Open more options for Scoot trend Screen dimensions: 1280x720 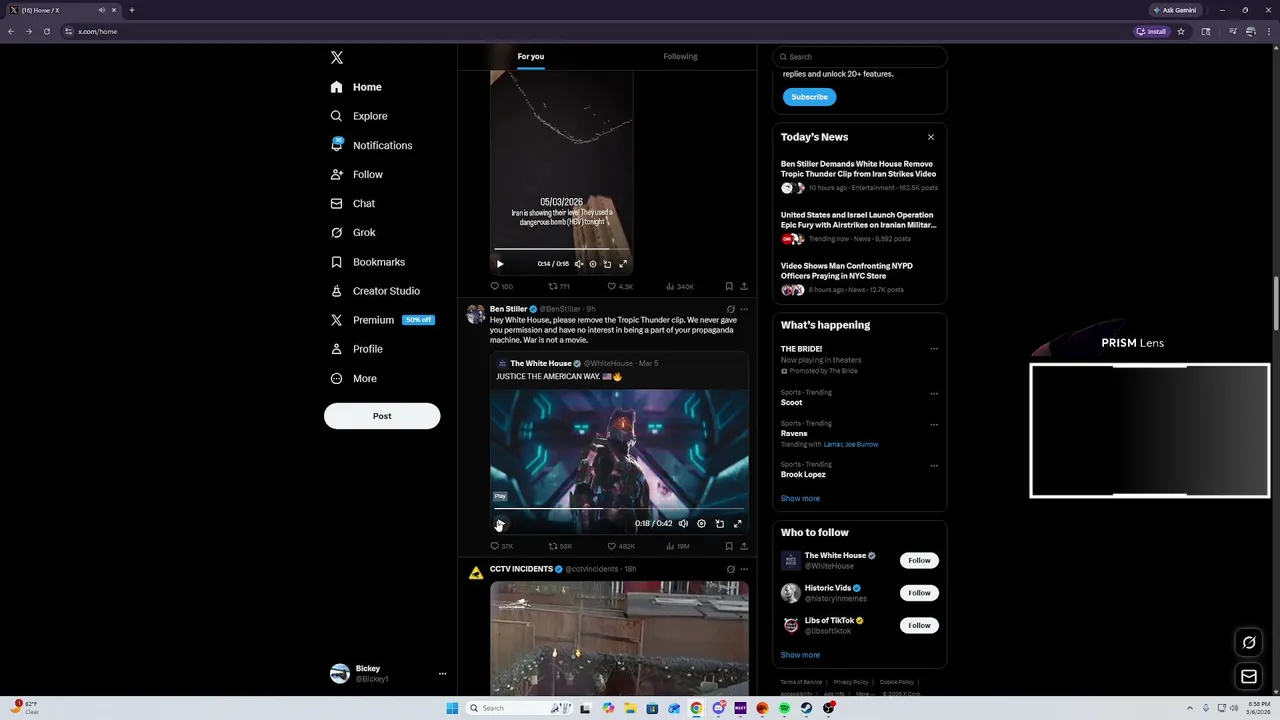click(x=934, y=393)
